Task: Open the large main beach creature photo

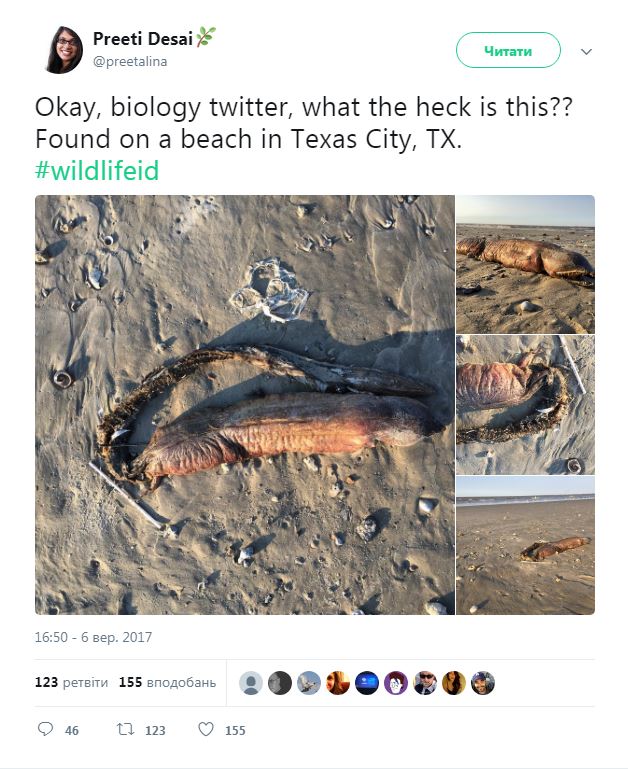Action: (x=245, y=404)
